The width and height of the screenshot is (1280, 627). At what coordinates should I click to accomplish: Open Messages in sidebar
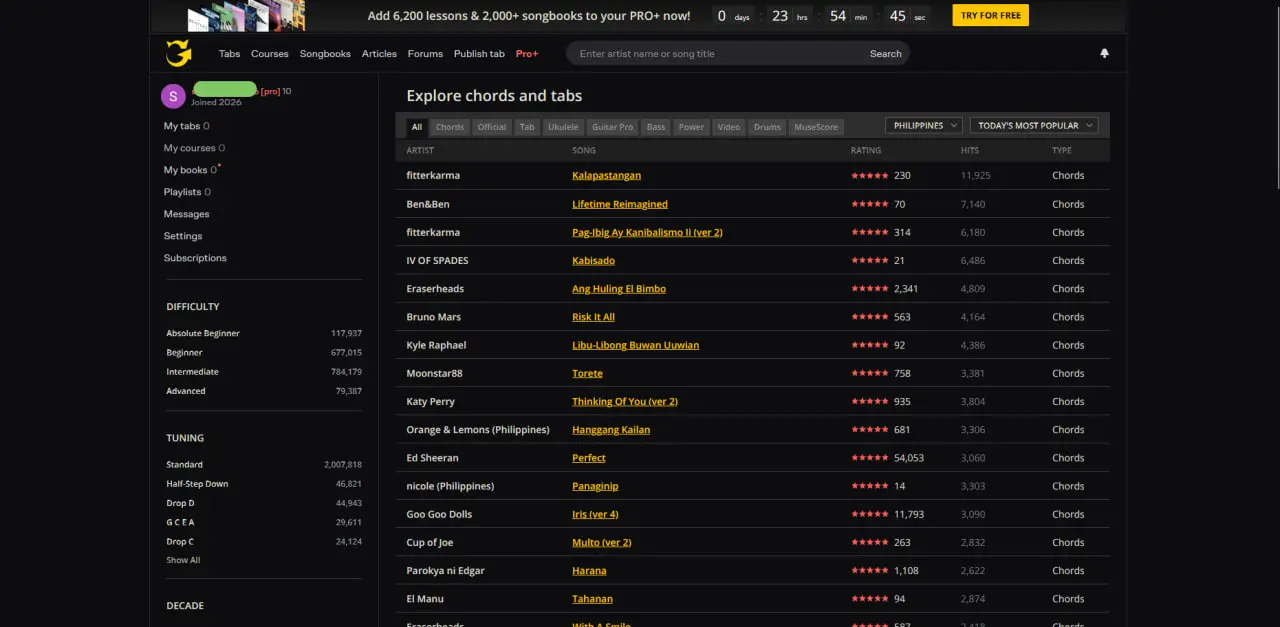187,214
